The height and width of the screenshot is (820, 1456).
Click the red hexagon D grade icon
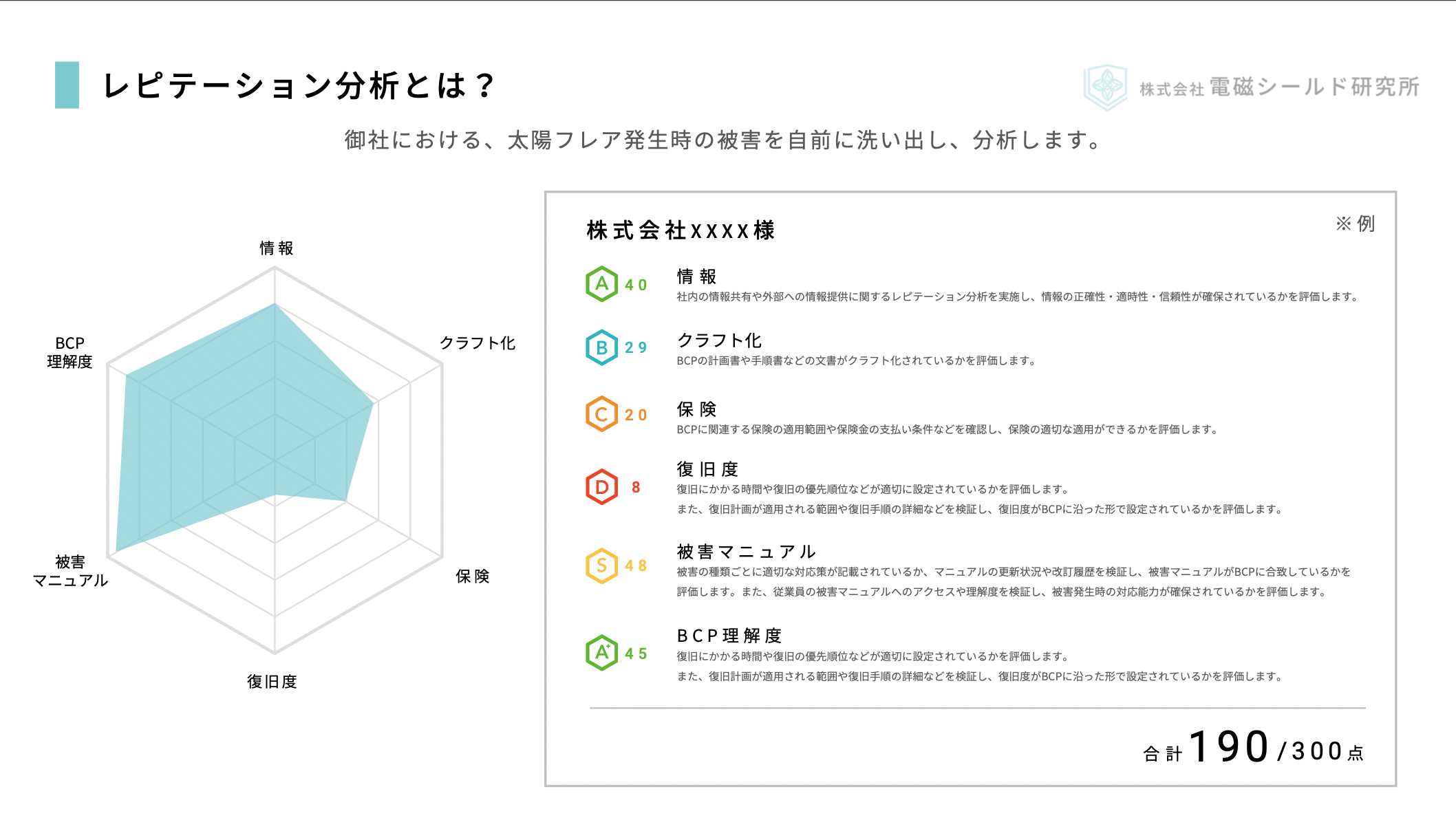601,487
